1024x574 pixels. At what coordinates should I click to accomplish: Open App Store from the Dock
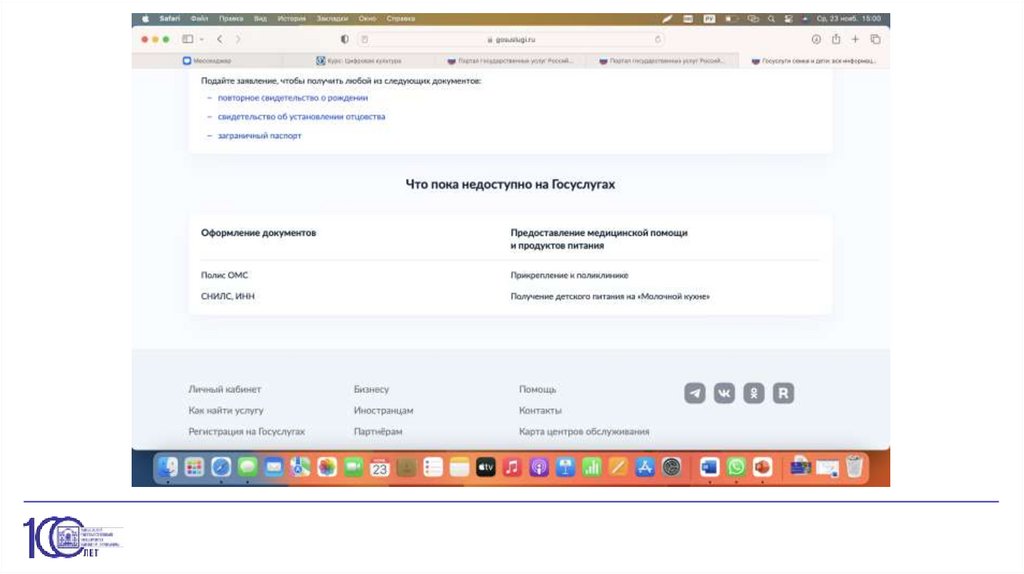click(x=645, y=468)
